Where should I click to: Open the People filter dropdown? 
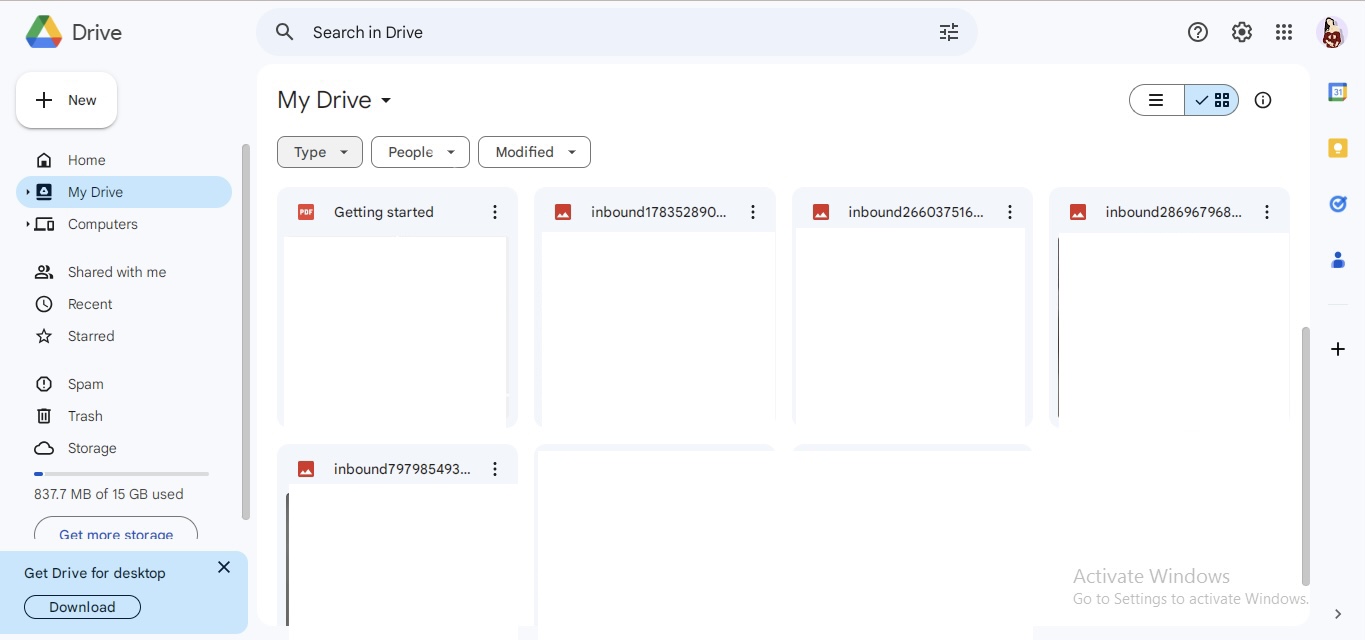[x=420, y=152]
